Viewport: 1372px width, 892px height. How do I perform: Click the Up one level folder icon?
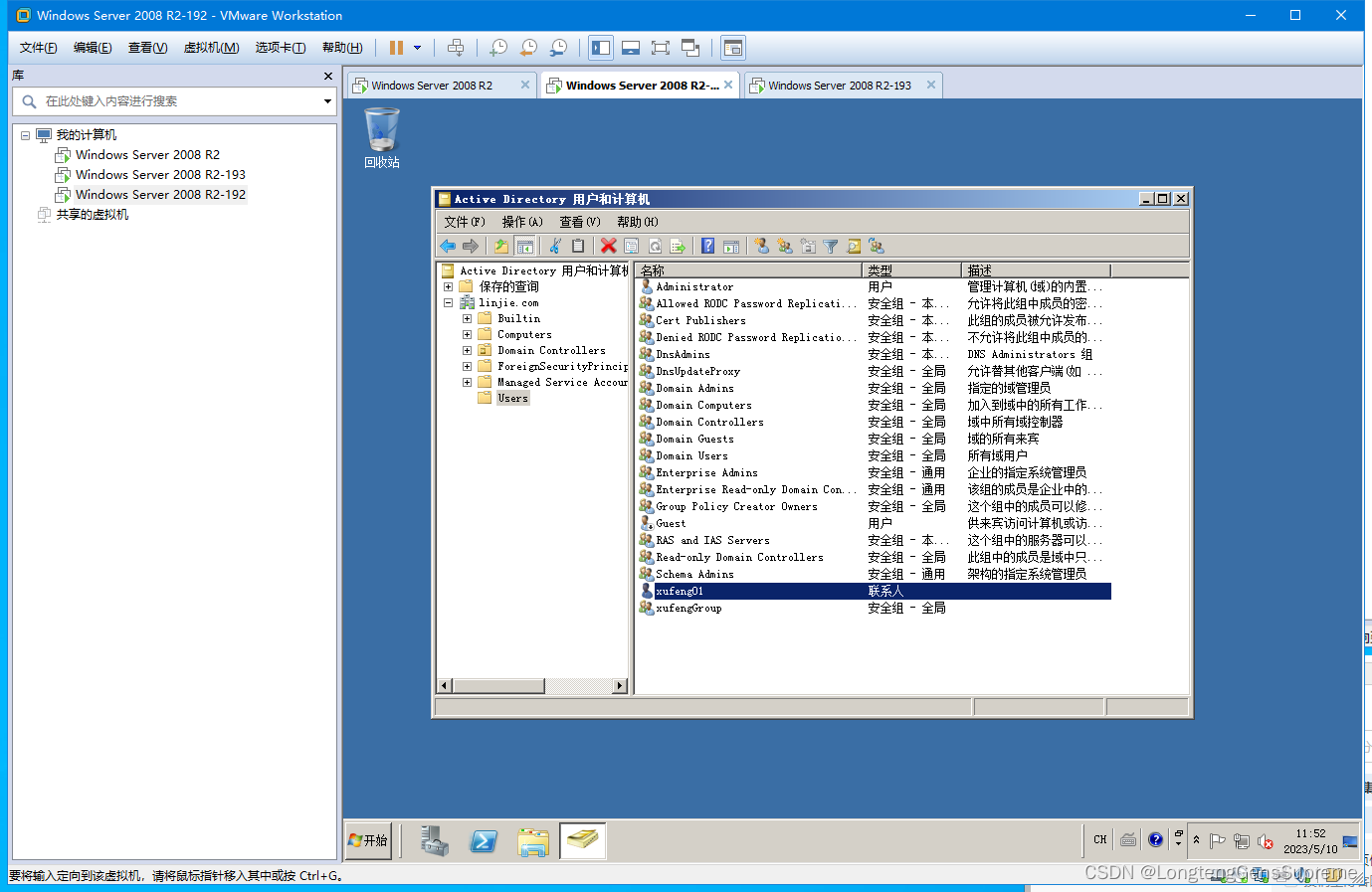tap(501, 246)
